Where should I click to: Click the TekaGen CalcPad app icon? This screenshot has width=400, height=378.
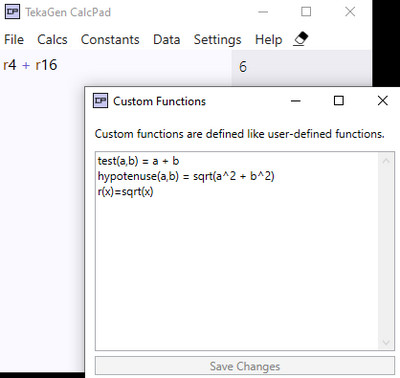click(x=12, y=12)
